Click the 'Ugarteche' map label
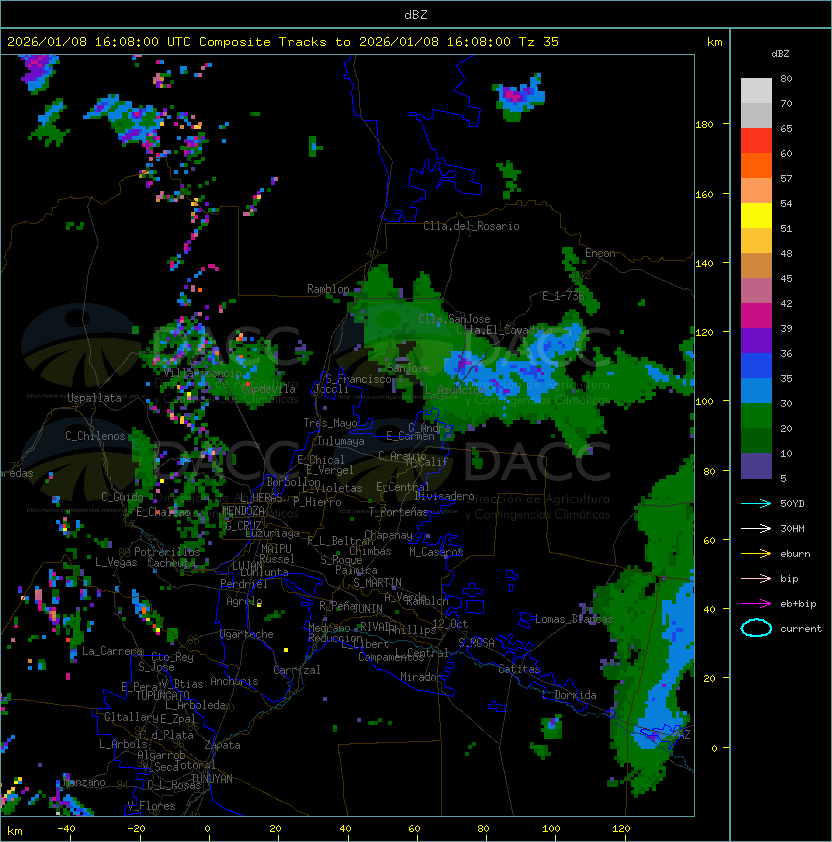 247,634
